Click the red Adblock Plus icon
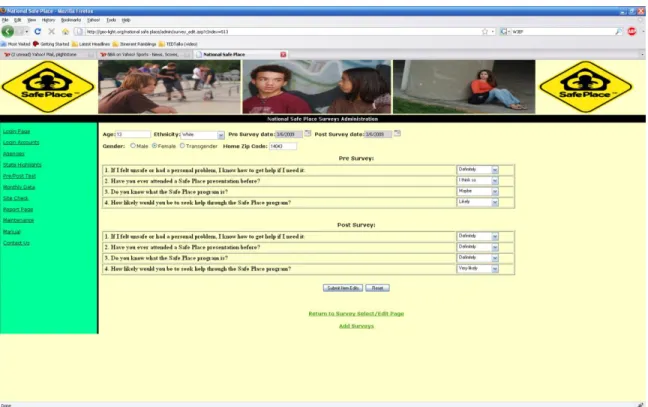Screen dimensions: 648x407 coord(631,31)
